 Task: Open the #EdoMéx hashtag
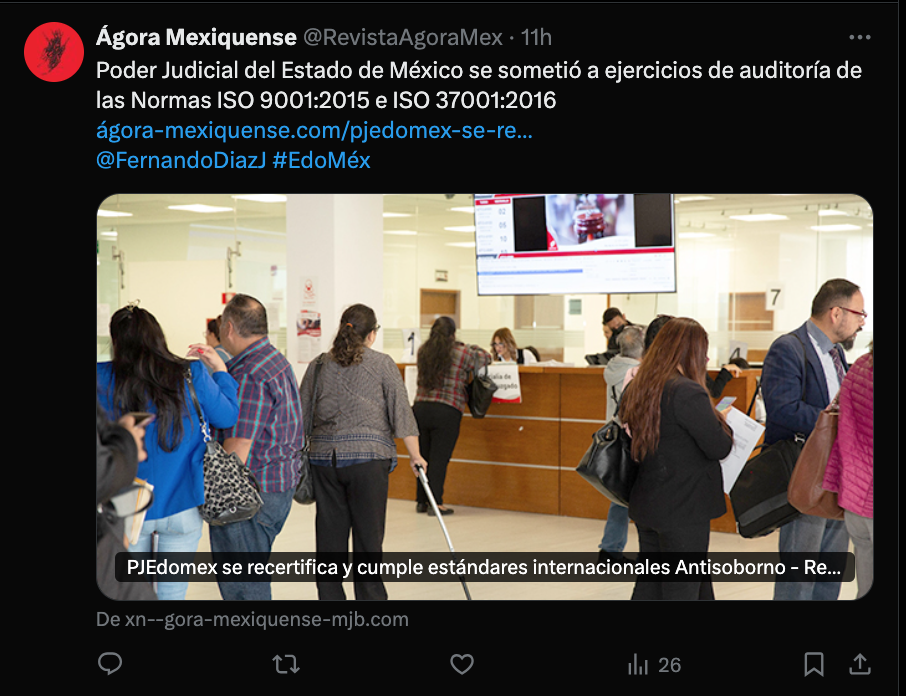click(x=321, y=160)
